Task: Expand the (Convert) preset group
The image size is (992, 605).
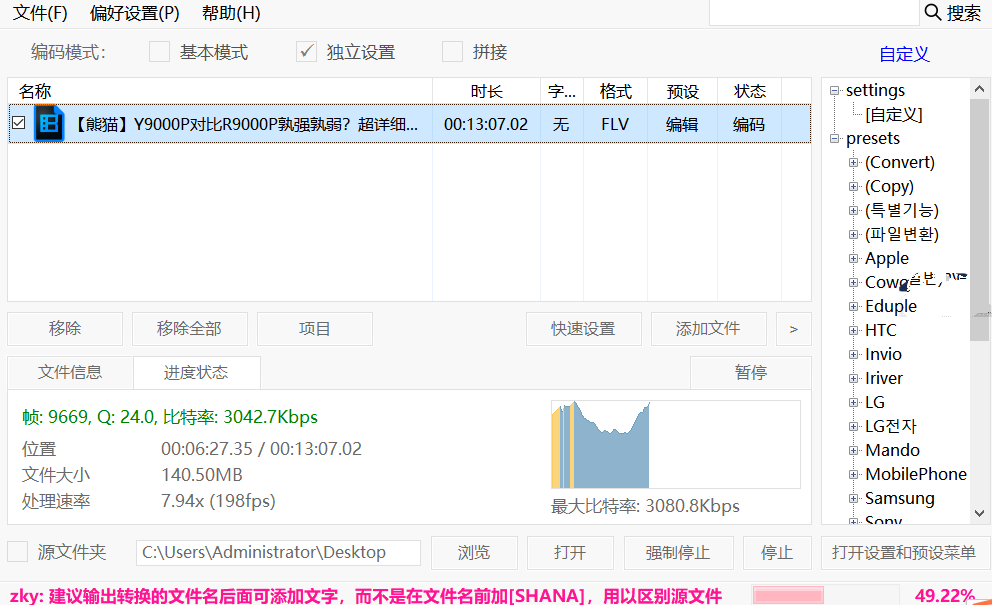Action: click(x=853, y=163)
